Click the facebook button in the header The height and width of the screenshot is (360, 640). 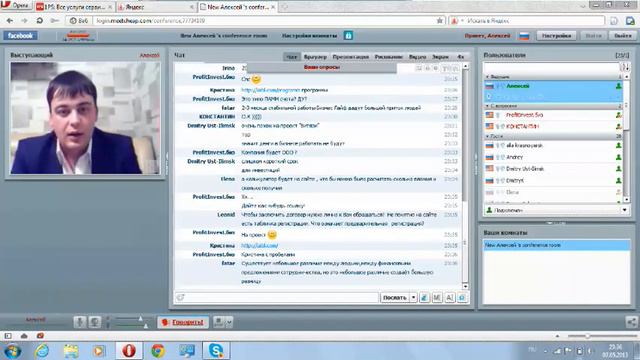click(20, 36)
